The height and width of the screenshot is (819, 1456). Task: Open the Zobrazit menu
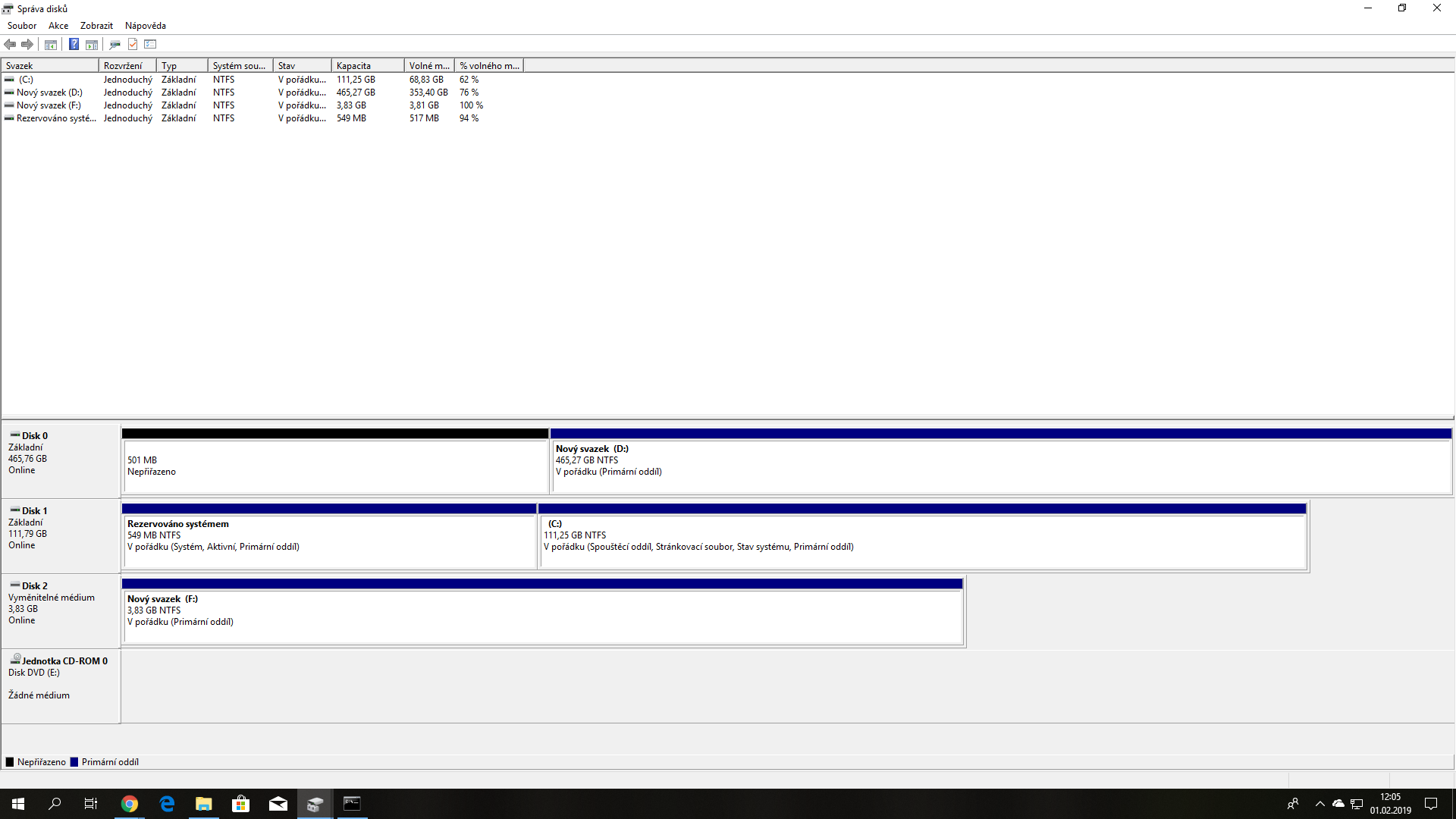pyautogui.click(x=96, y=26)
